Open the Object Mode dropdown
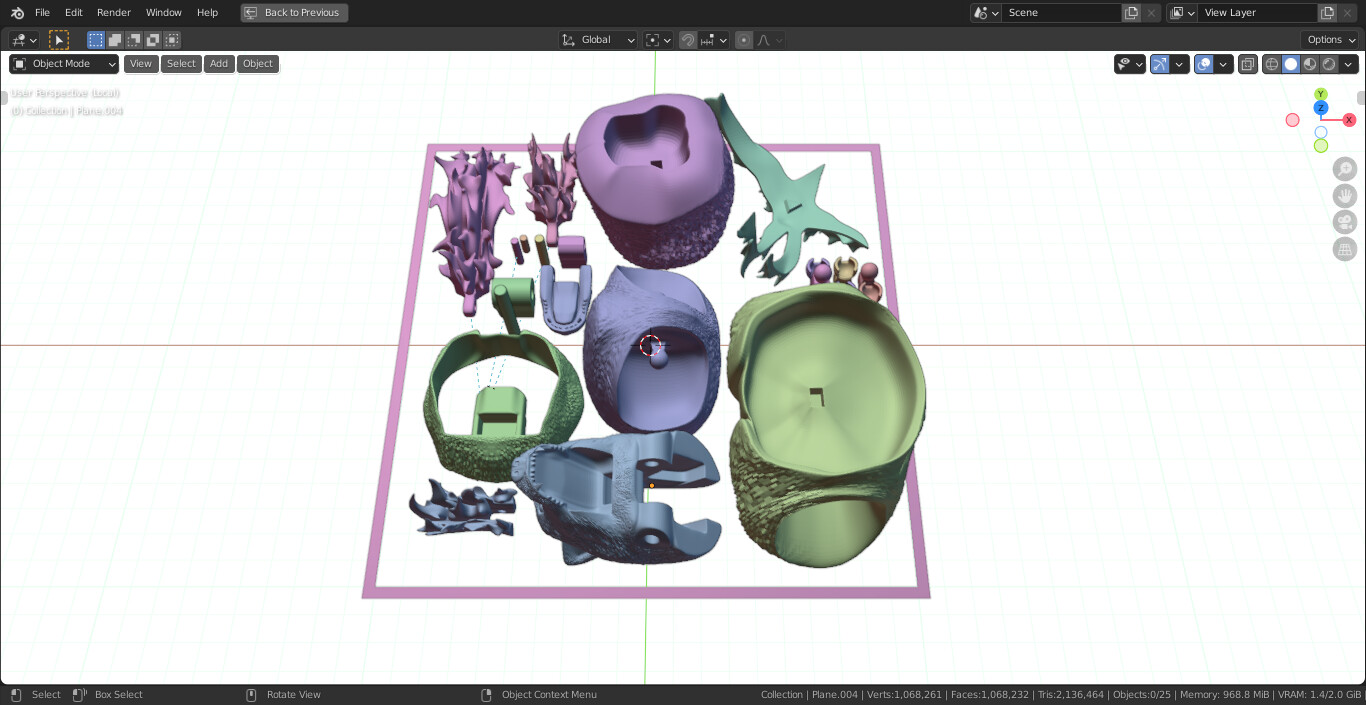This screenshot has height=705, width=1366. (63, 63)
